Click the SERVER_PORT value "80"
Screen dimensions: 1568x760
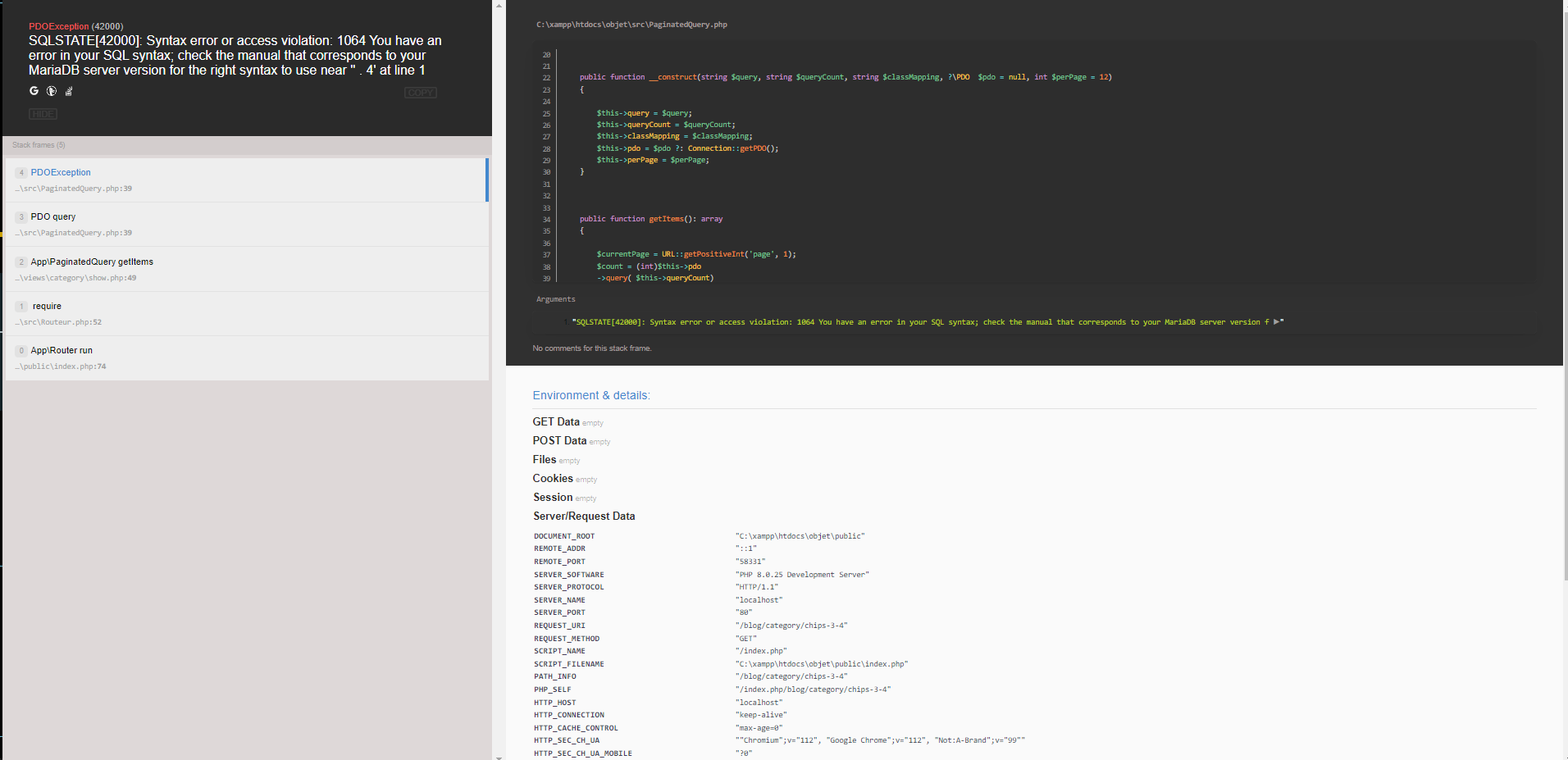[x=744, y=612]
